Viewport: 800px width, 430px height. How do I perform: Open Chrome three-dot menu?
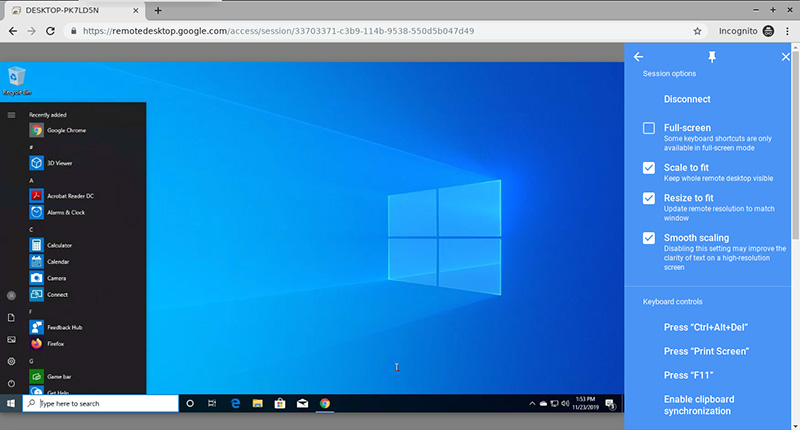tap(787, 31)
